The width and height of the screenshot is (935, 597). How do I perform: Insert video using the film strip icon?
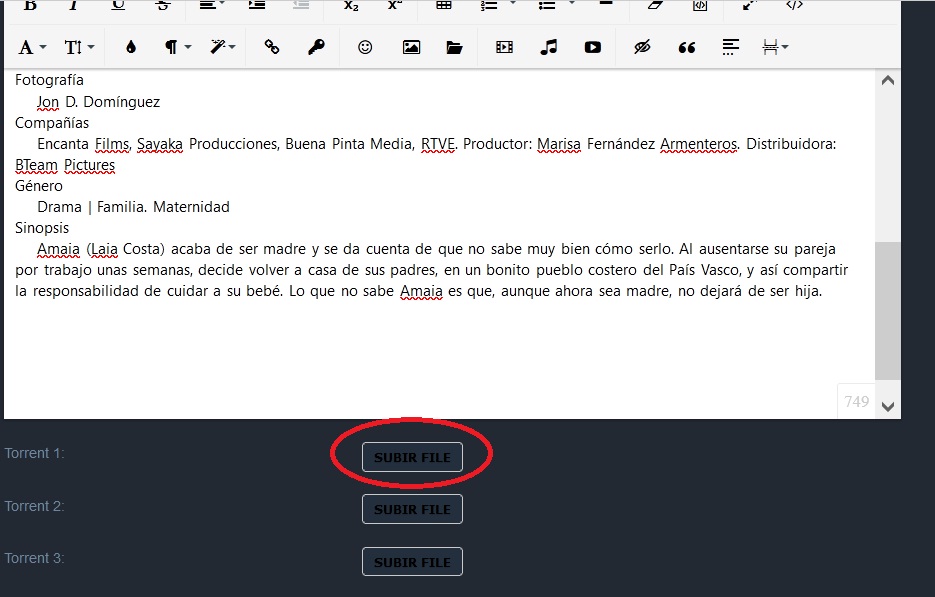(504, 47)
